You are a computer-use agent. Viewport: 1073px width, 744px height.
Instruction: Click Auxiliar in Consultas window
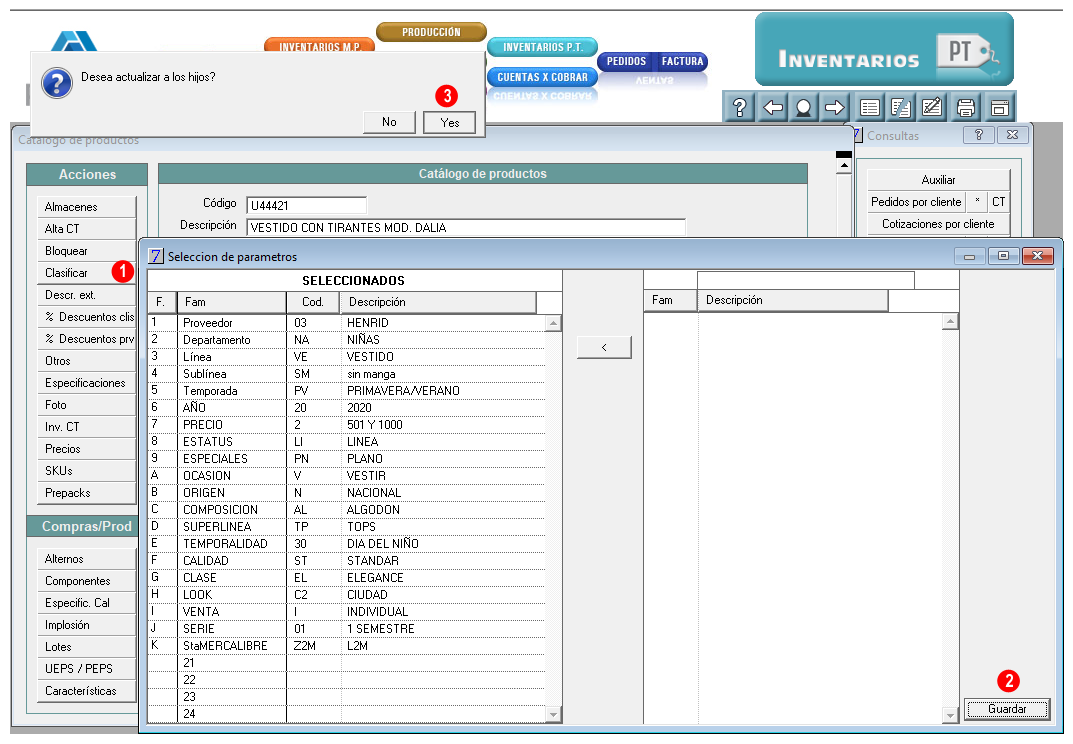(x=938, y=179)
